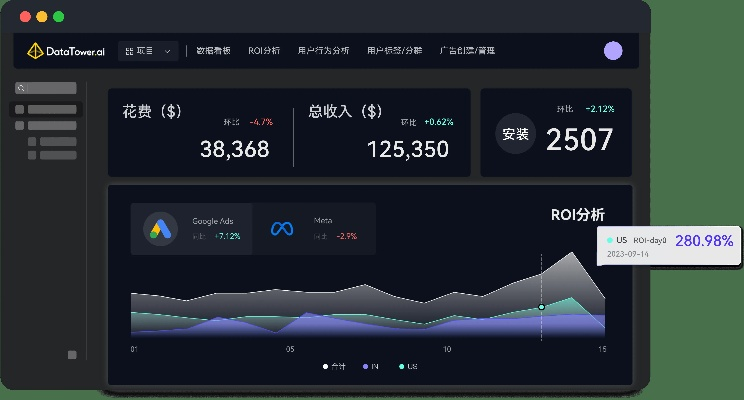
Task: Open the ROI分析 menu item
Action: coord(264,50)
